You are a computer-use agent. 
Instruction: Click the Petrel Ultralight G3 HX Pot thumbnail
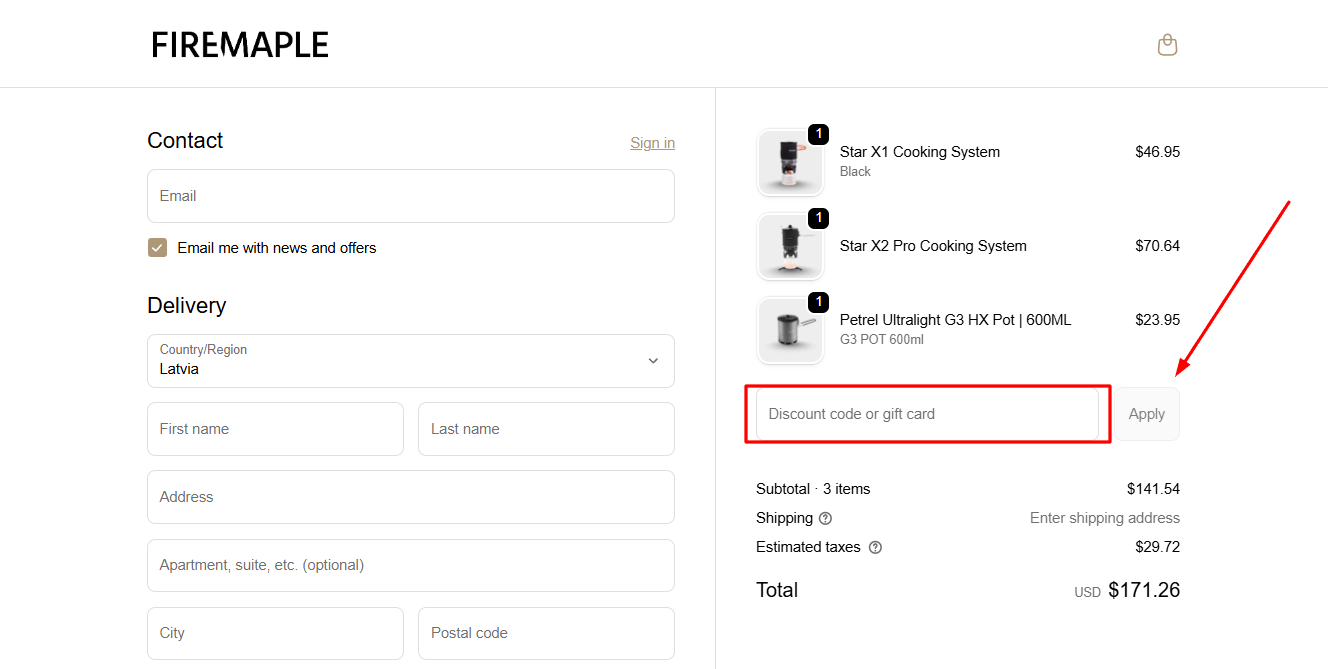click(x=790, y=330)
